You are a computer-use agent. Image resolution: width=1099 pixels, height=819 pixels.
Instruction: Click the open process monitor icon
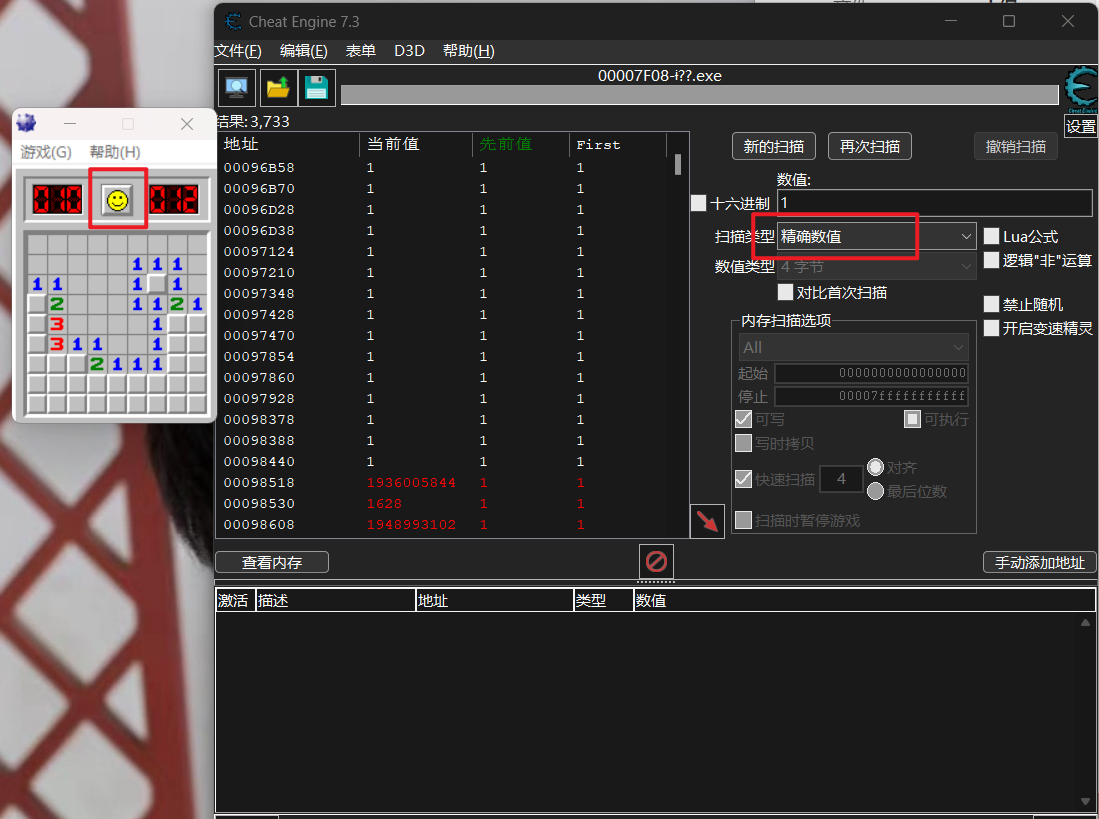[x=237, y=88]
